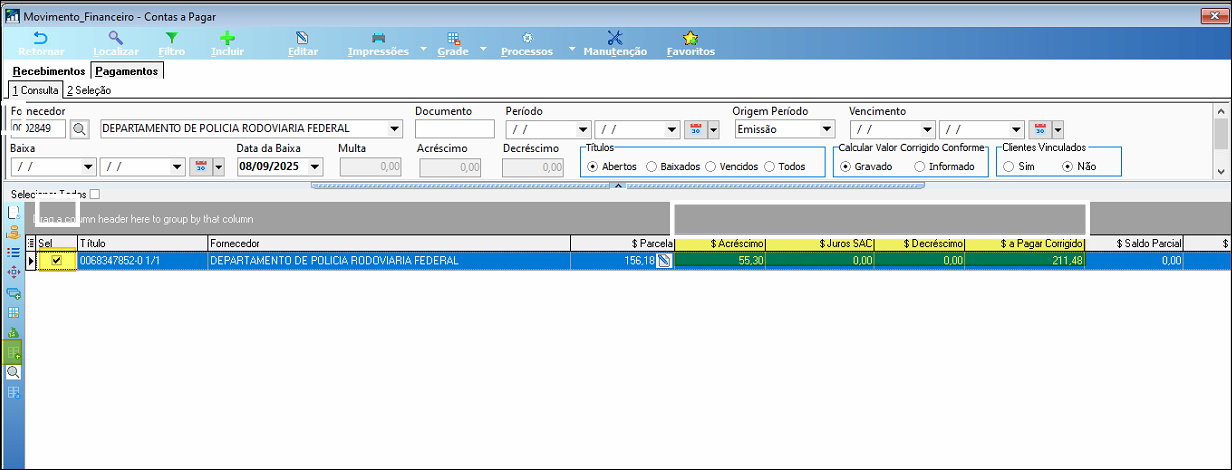Expand the second Vencimento date dropdown
Image resolution: width=1232 pixels, height=470 pixels.
(x=1016, y=129)
